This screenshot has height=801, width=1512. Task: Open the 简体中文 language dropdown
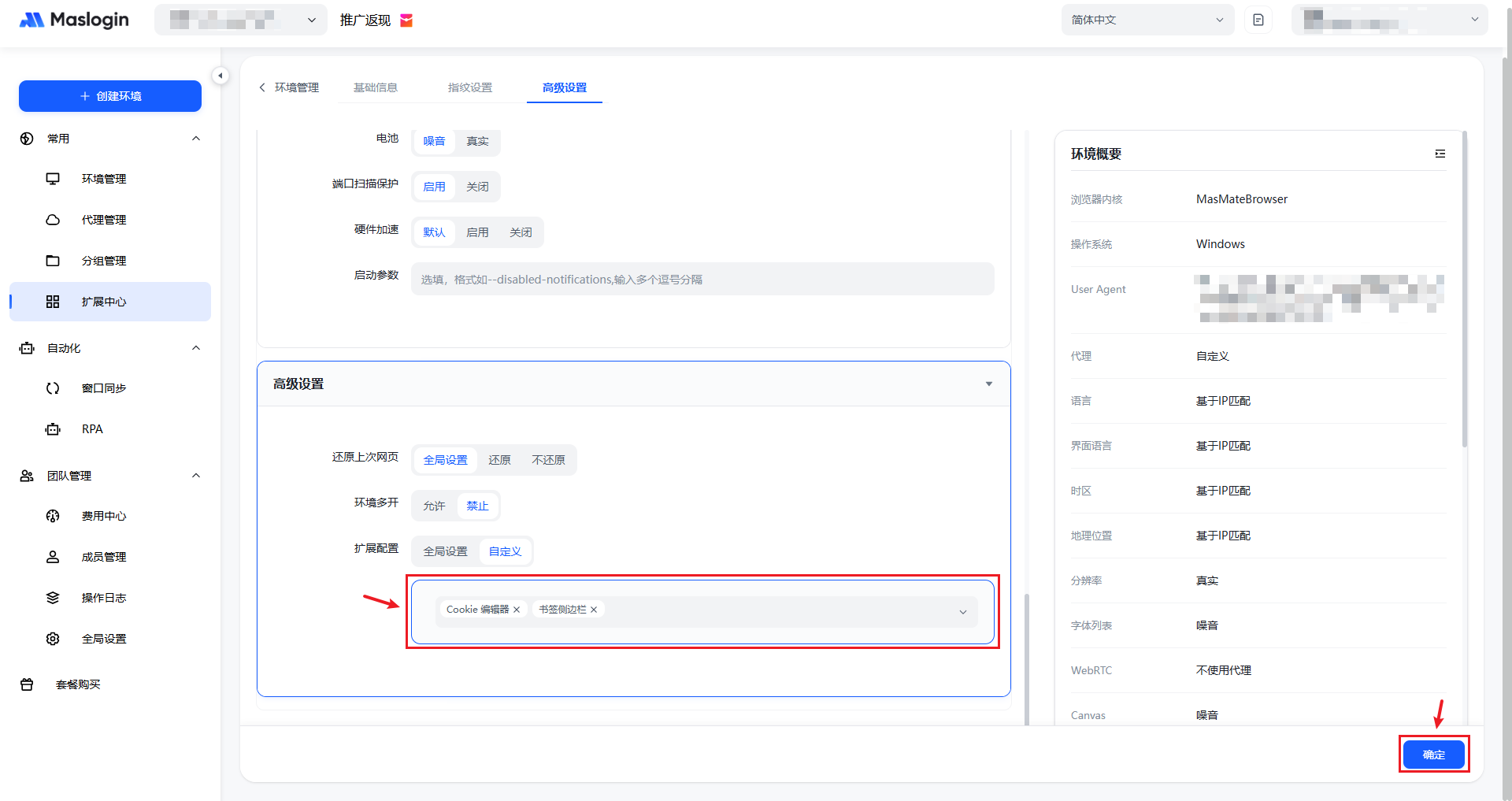pyautogui.click(x=1147, y=20)
